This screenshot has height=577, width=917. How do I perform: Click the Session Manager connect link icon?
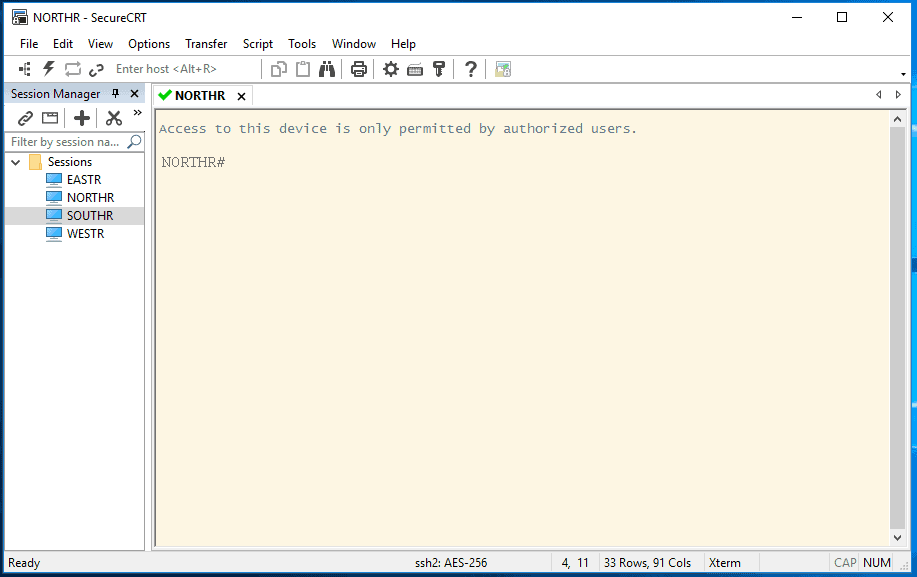click(25, 118)
